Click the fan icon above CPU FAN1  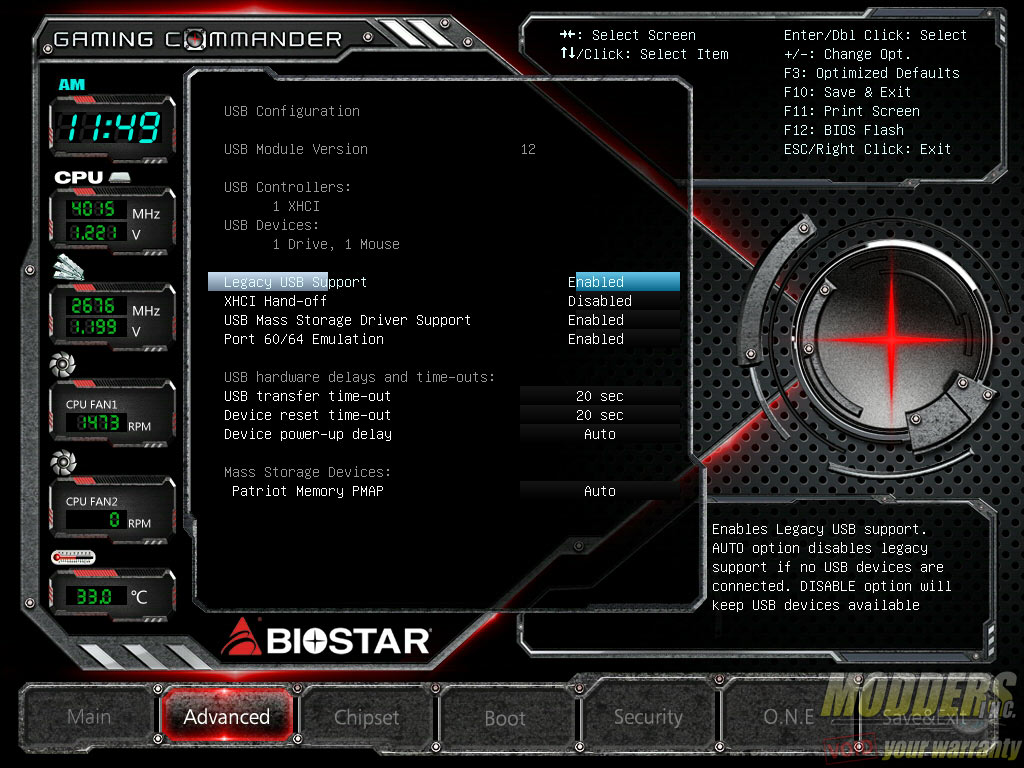(x=62, y=365)
